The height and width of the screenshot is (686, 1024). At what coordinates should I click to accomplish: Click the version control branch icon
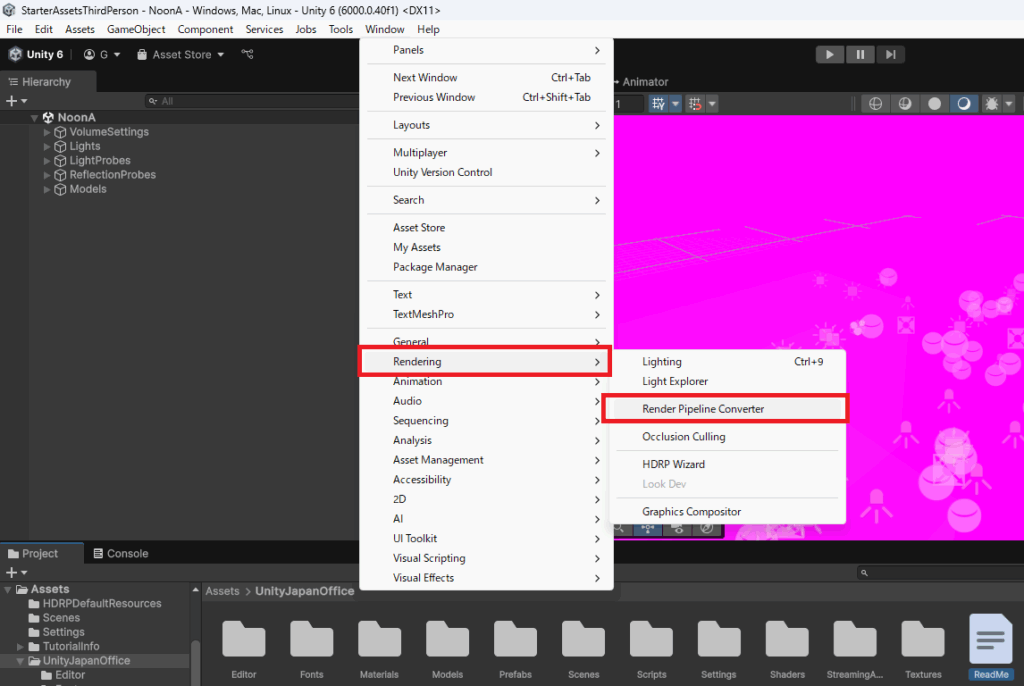(248, 54)
